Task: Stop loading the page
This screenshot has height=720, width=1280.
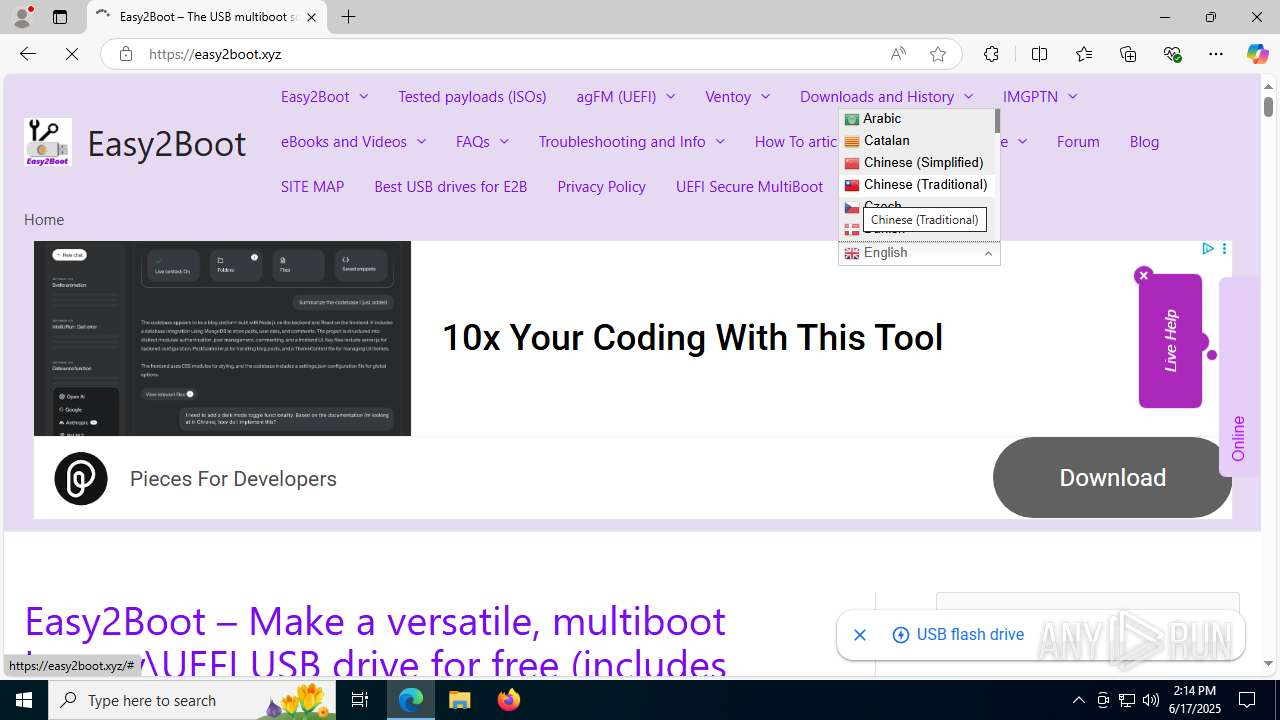Action: (x=72, y=54)
